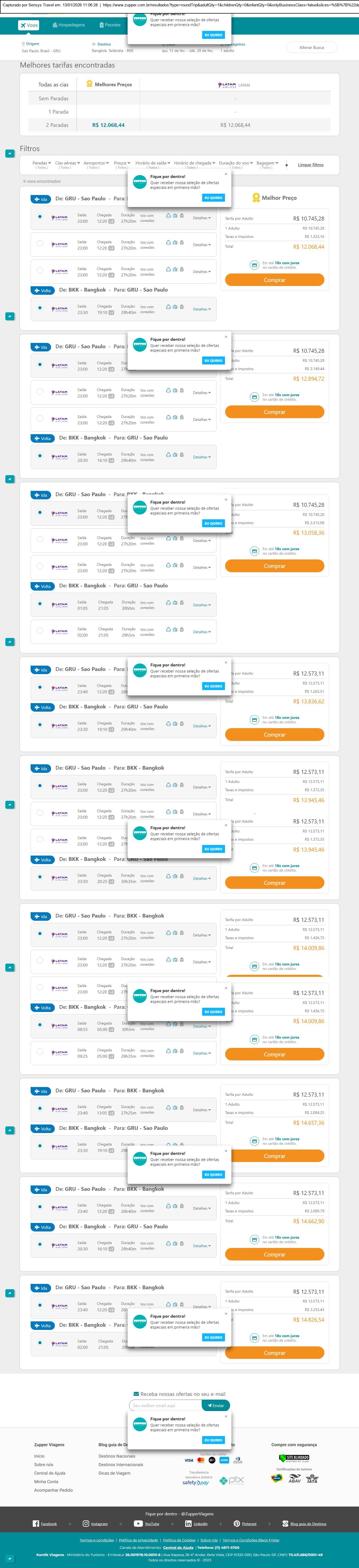This screenshot has height=1568, width=359.
Task: Open the YouTube icon in footer
Action: 138,1524
